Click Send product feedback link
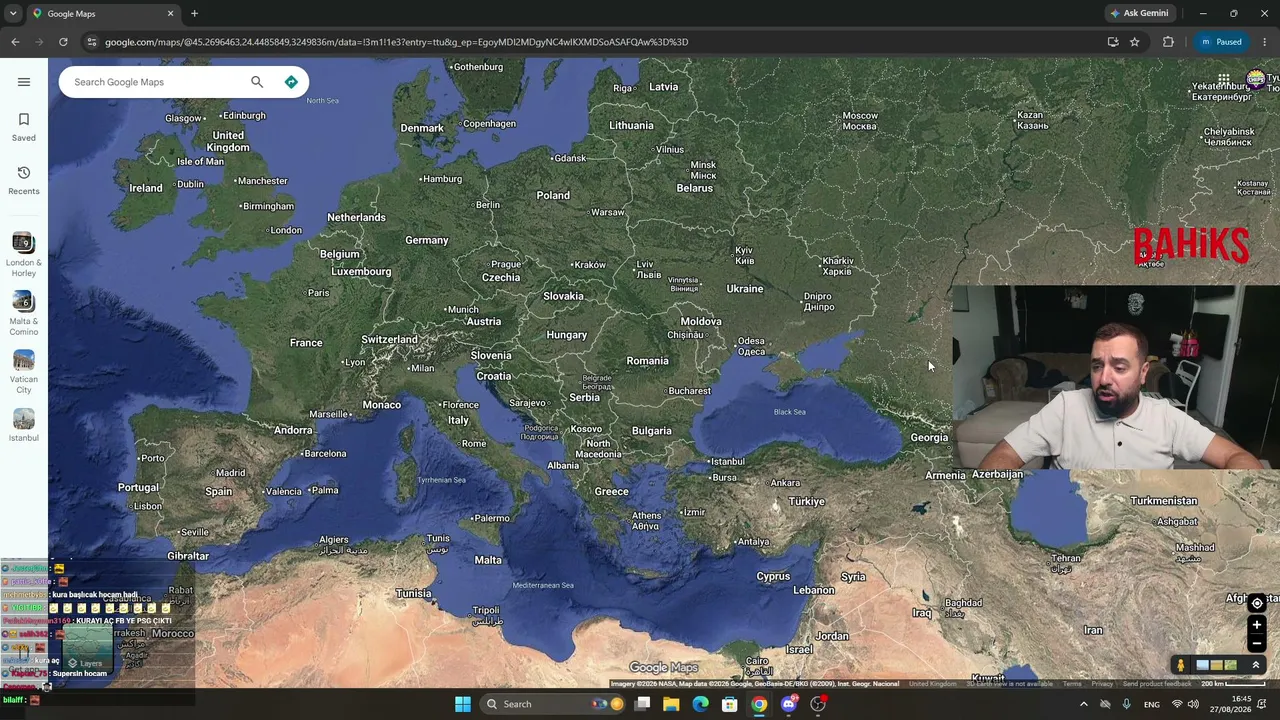The image size is (1280, 720). 1157,684
